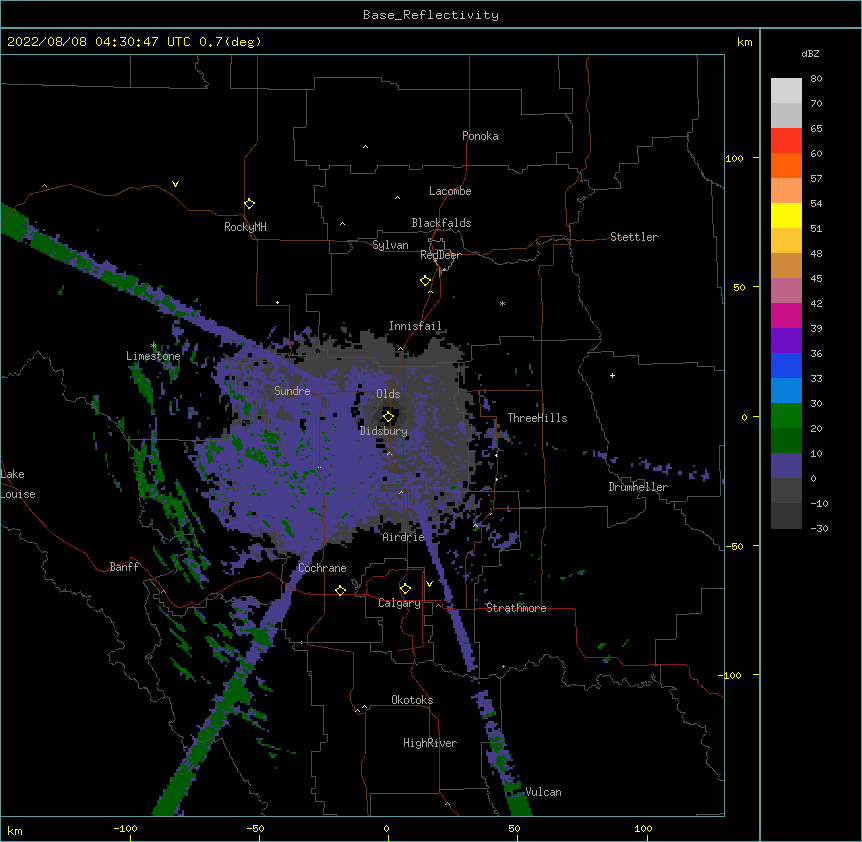Select the yellow diamond marker above the Calgary label
Image resolution: width=862 pixels, height=842 pixels.
tap(405, 589)
